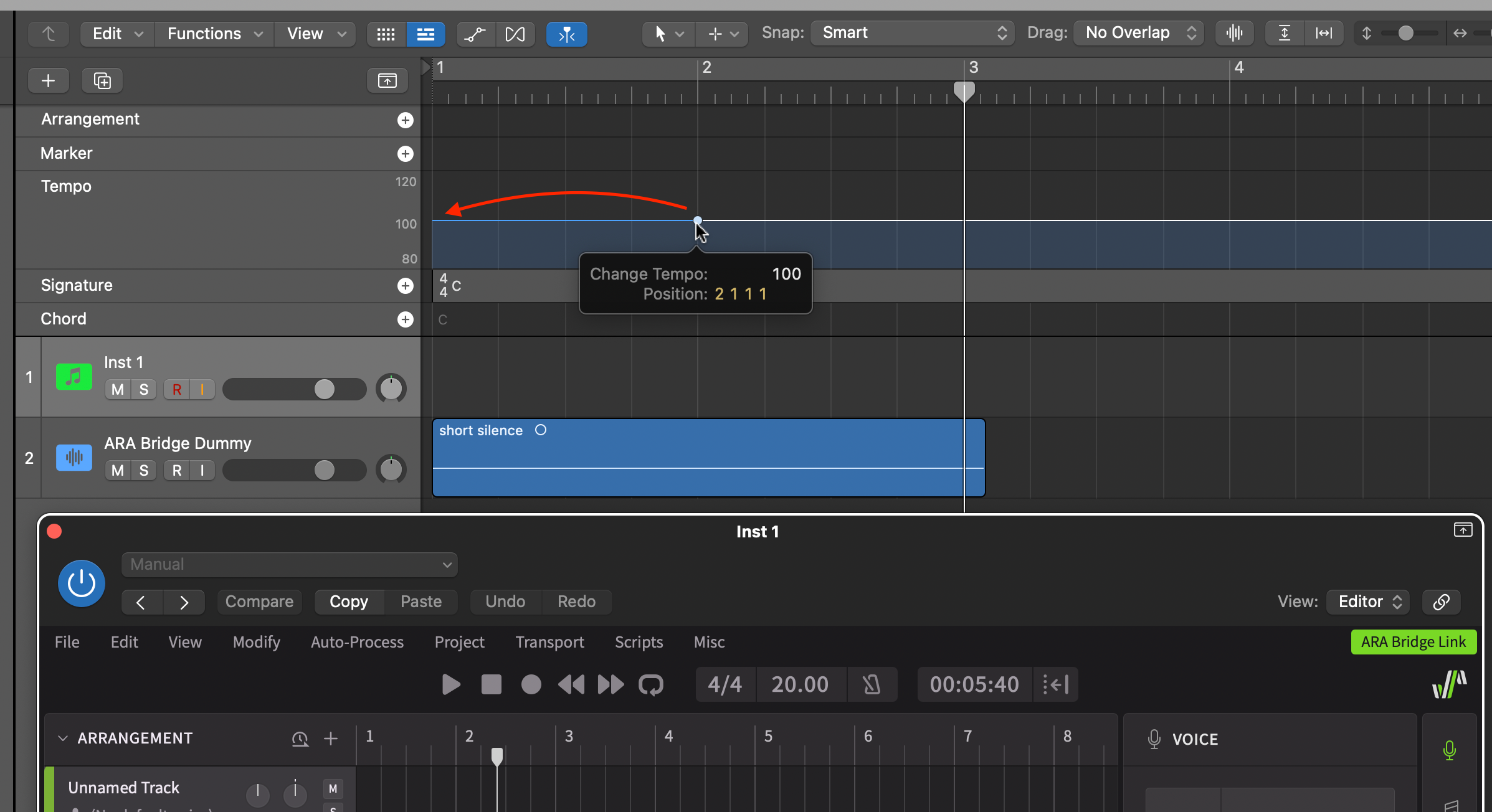Toggle the Melodyne plugin power button

[81, 583]
